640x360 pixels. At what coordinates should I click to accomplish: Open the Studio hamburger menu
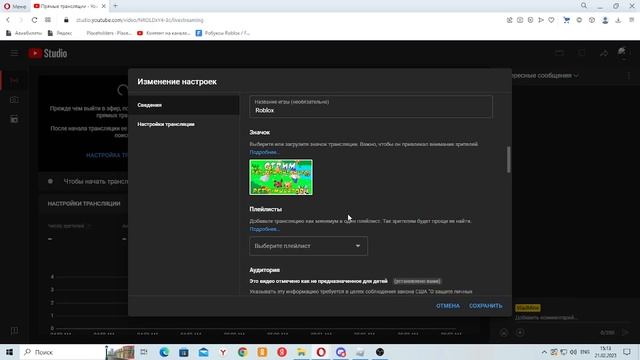[x=14, y=53]
